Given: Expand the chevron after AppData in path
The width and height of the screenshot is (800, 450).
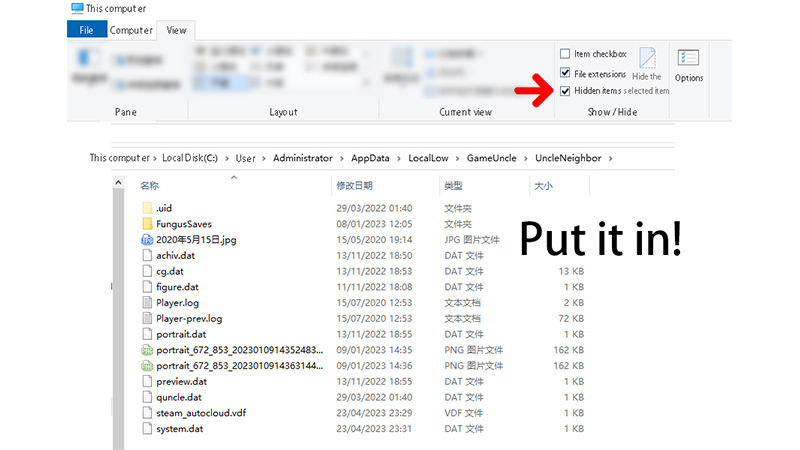Looking at the screenshot, I should coord(398,158).
